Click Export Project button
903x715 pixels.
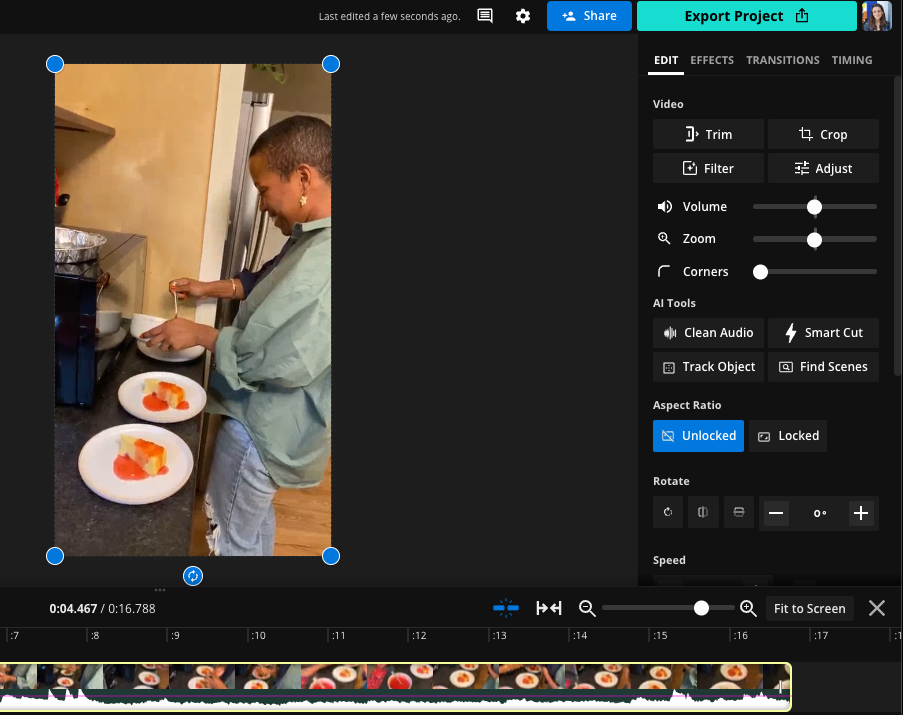[746, 16]
